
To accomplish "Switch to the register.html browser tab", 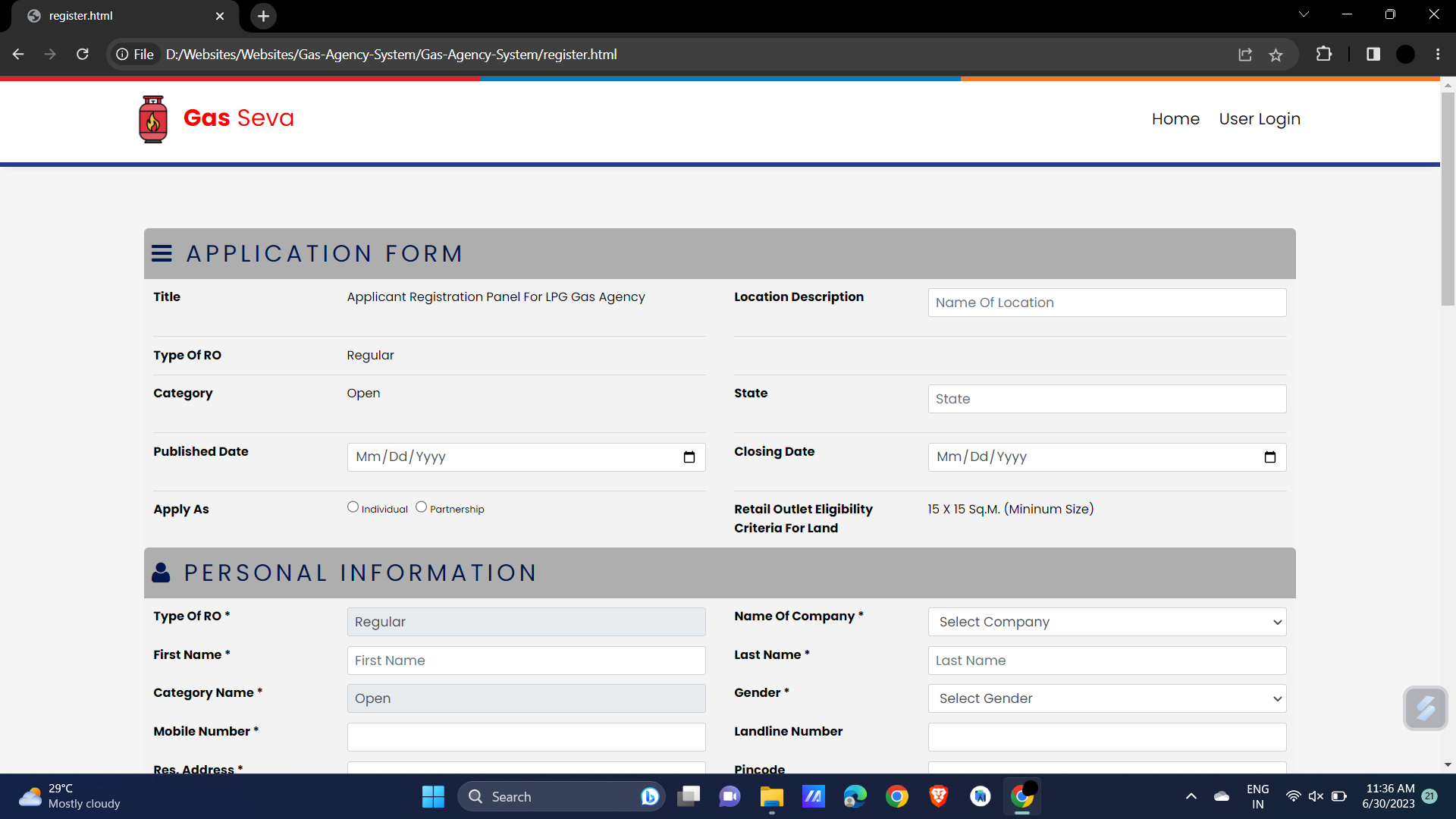I will (114, 15).
